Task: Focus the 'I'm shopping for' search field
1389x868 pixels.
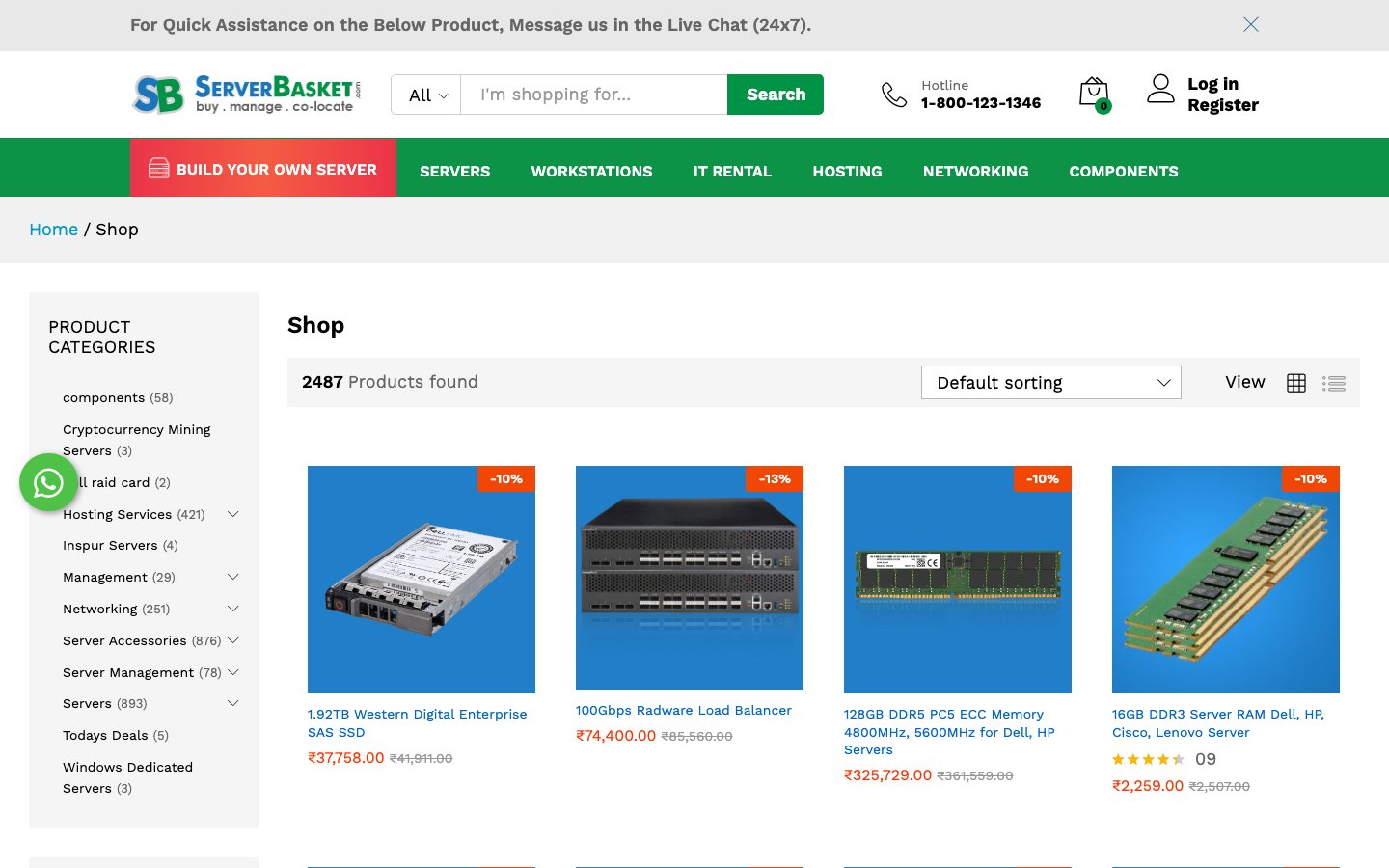Action: pos(594,95)
